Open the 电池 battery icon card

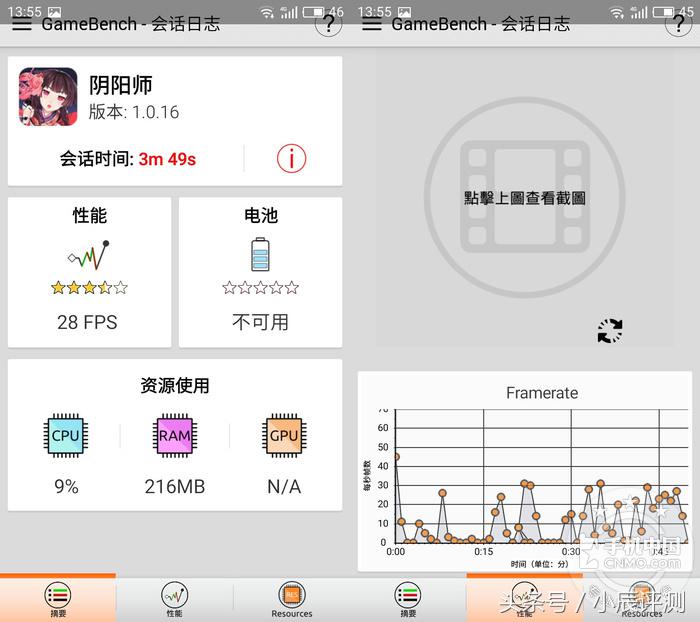tap(260, 255)
